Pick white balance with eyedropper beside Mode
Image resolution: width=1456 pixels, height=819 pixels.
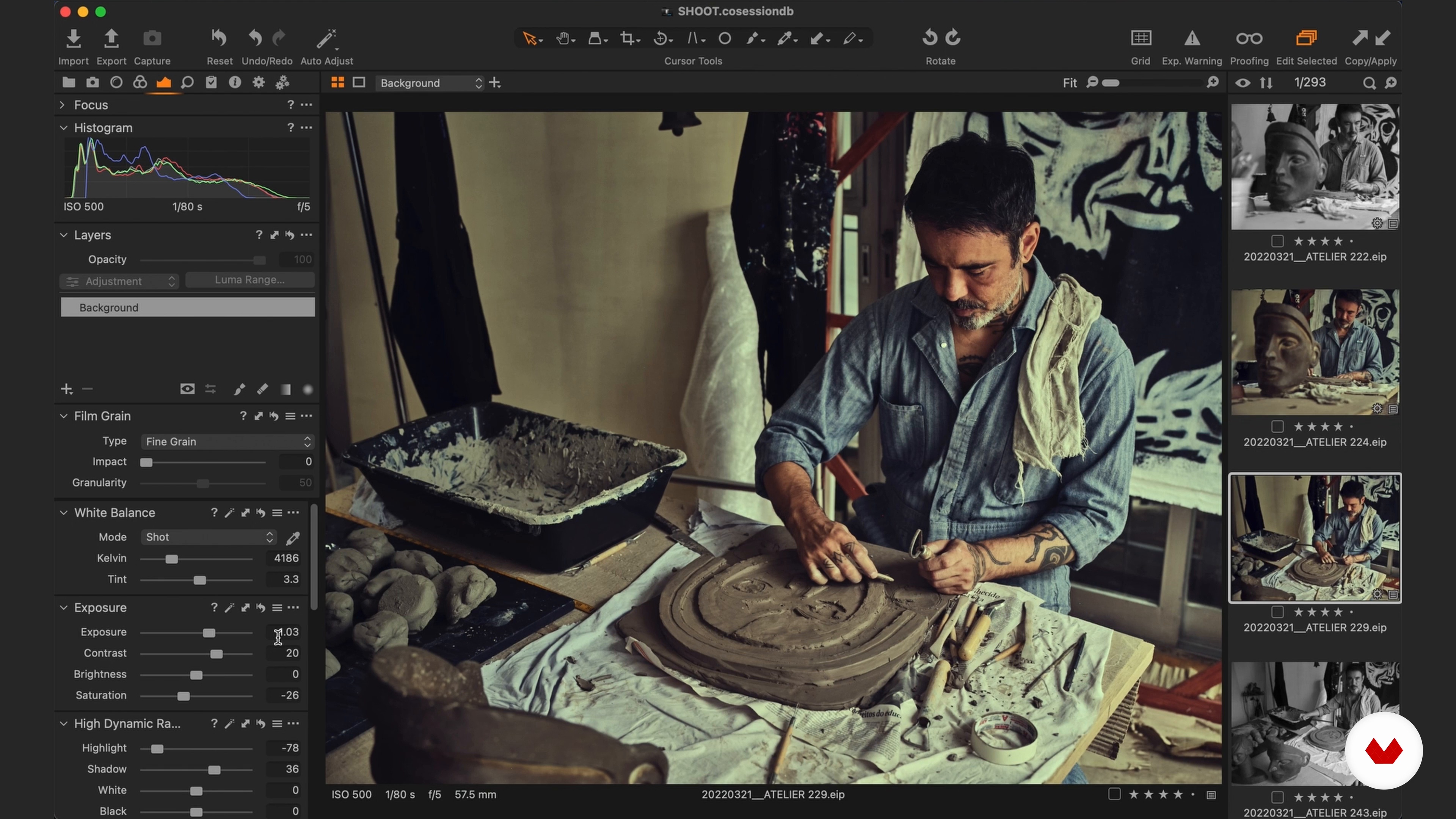(293, 538)
